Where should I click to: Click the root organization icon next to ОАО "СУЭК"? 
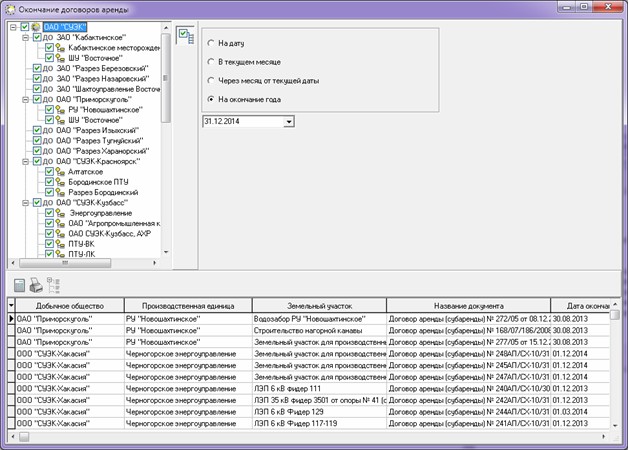[37, 26]
